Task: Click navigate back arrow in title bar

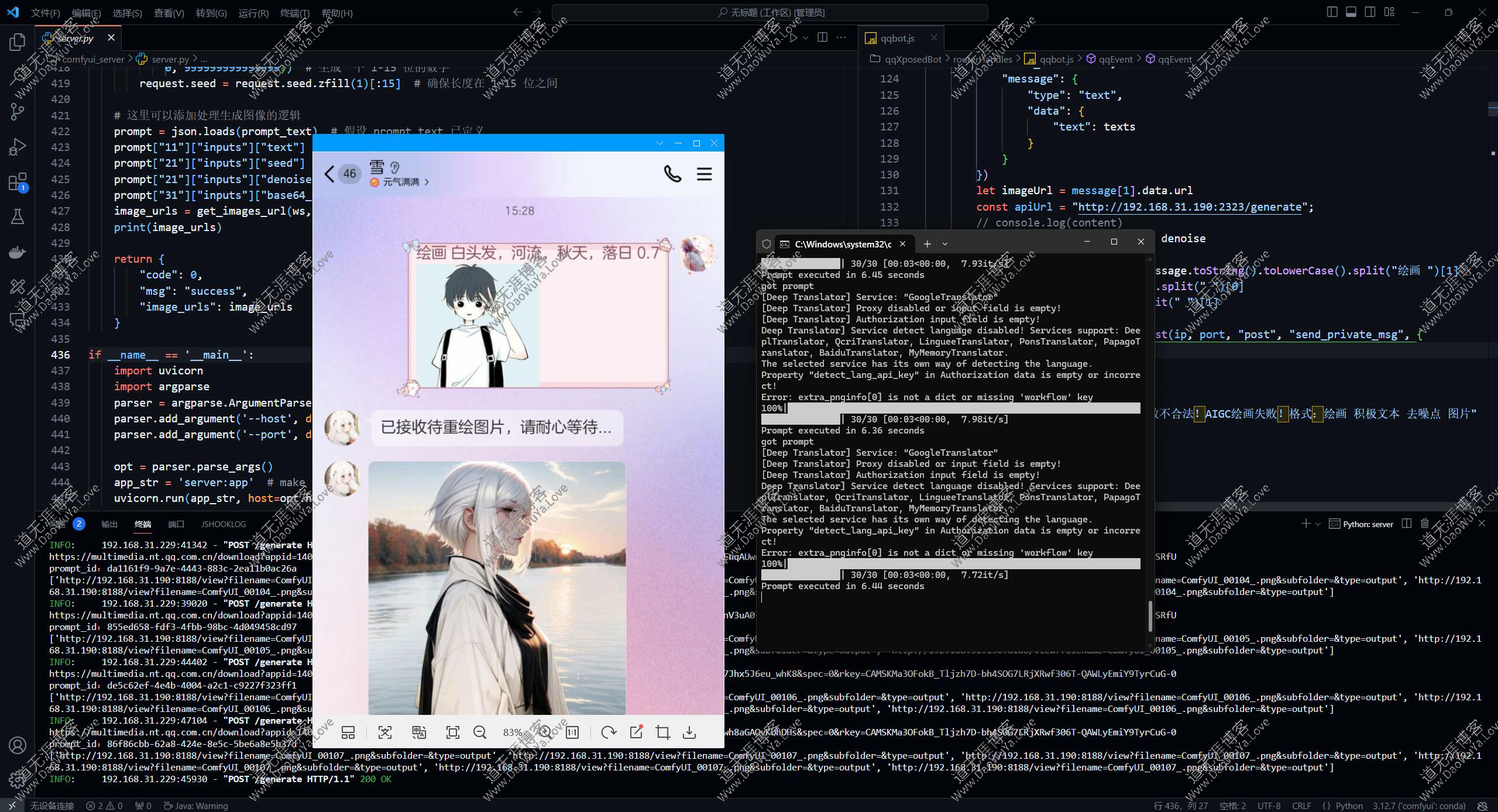Action: pos(517,12)
